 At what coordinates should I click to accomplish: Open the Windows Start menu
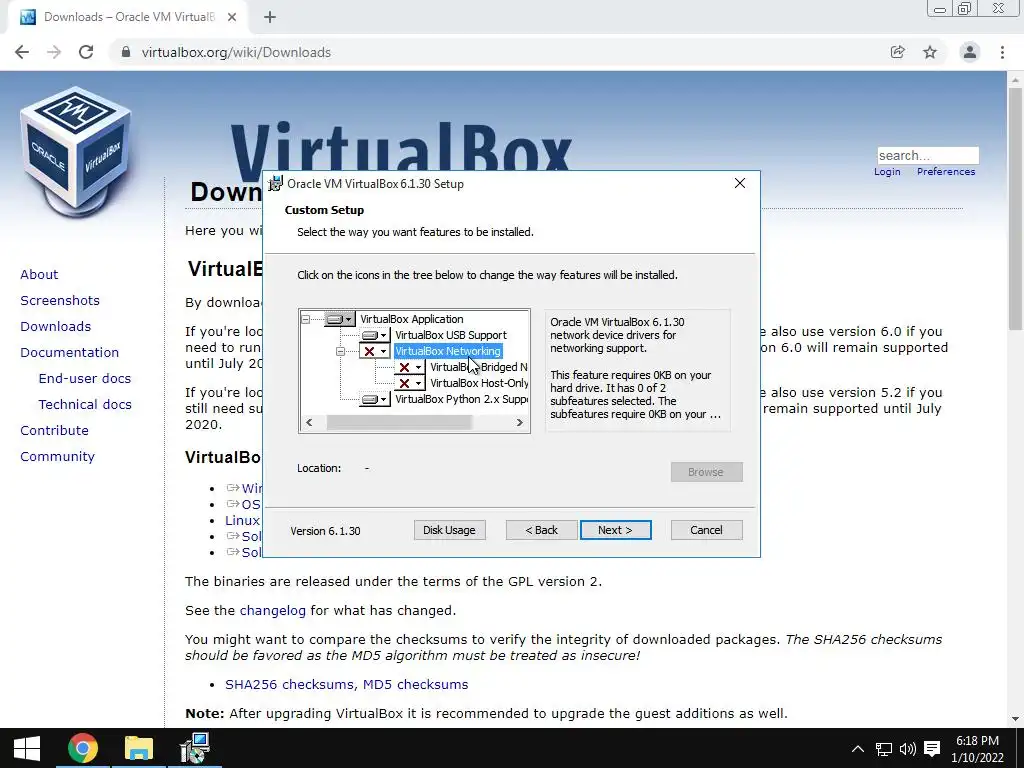27,748
